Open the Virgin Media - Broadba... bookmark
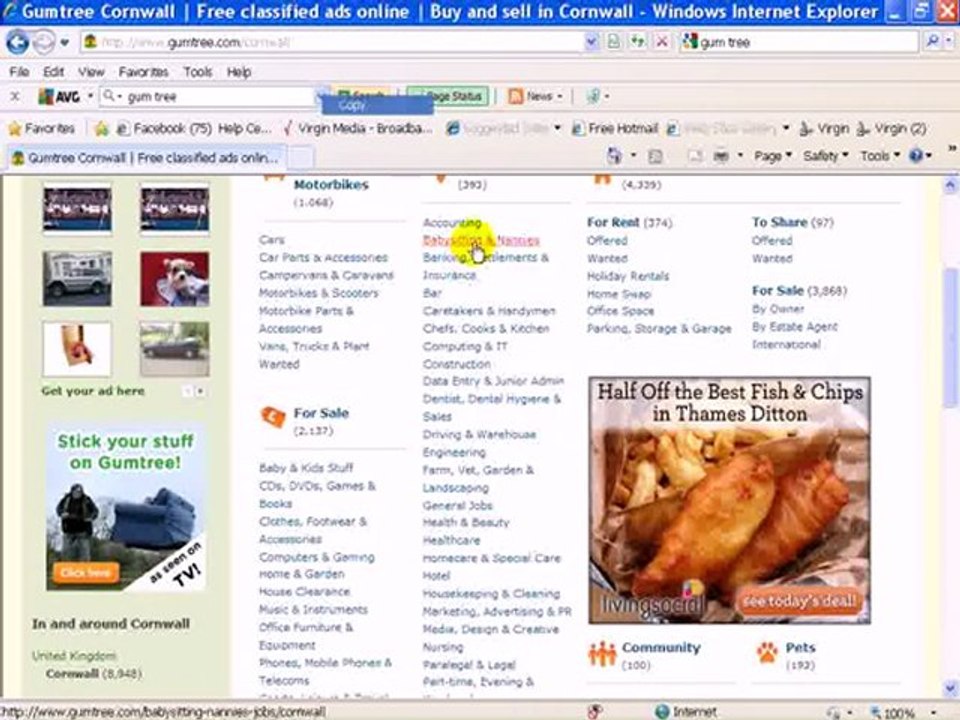This screenshot has height=720, width=960. tap(358, 129)
